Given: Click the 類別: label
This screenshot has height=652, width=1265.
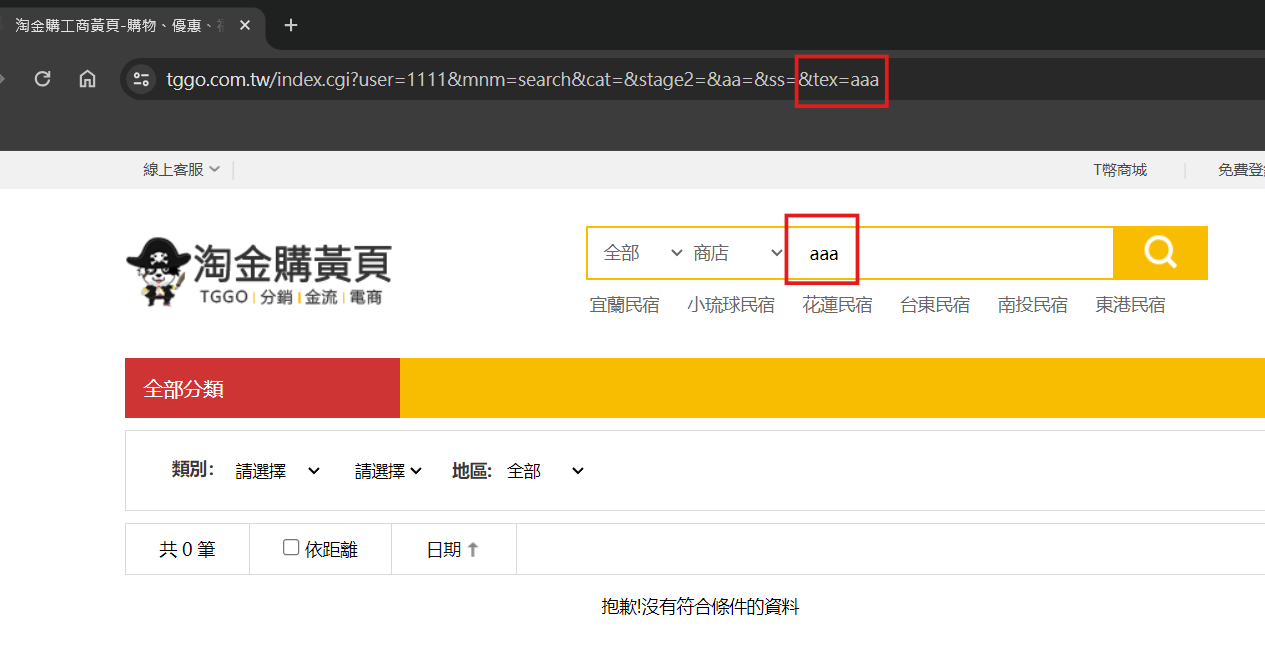Looking at the screenshot, I should [193, 470].
